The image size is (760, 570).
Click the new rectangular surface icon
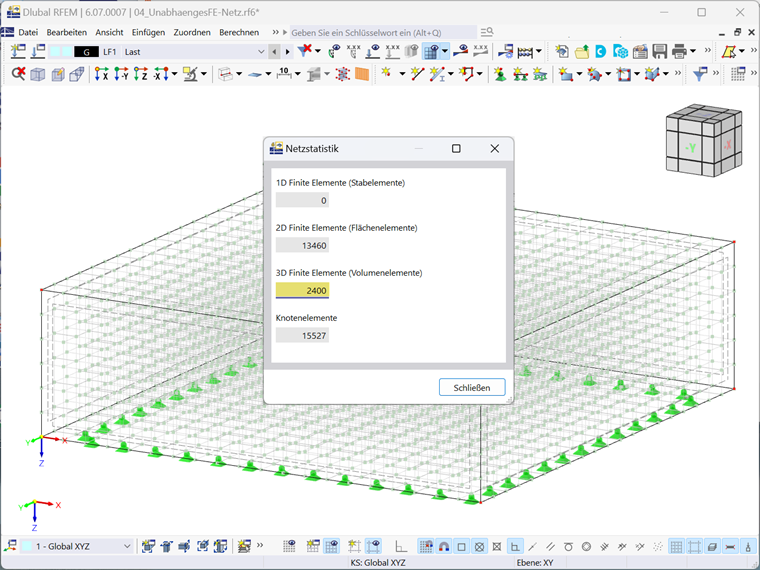coord(565,74)
